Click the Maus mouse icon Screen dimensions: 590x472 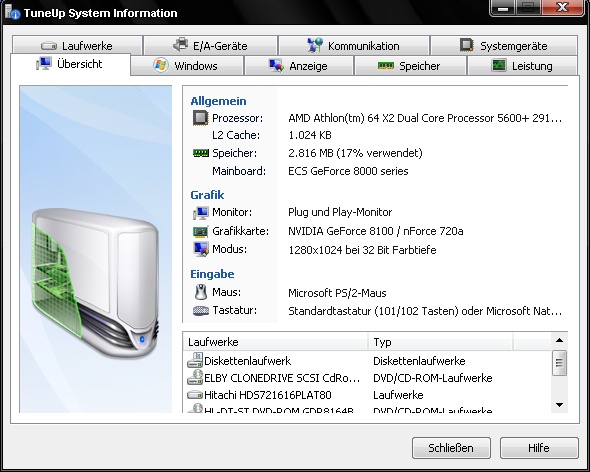coord(201,292)
